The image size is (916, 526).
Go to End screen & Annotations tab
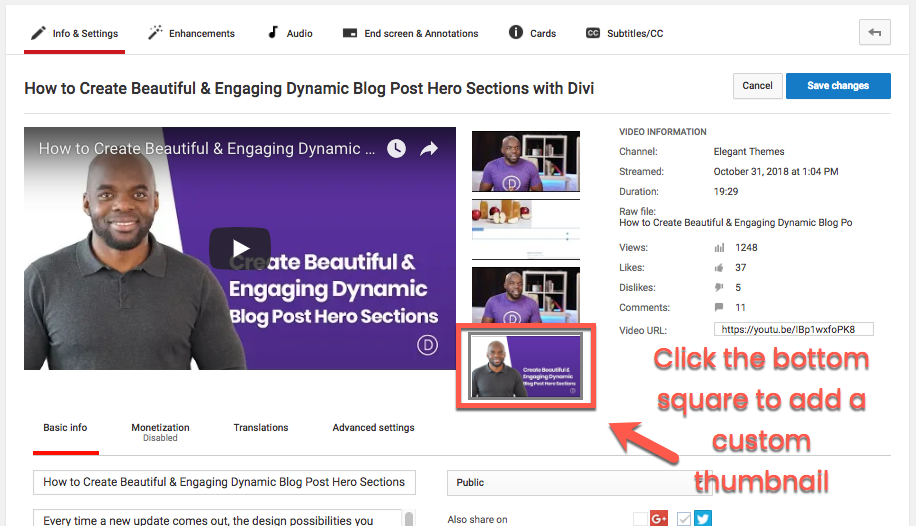tap(410, 33)
